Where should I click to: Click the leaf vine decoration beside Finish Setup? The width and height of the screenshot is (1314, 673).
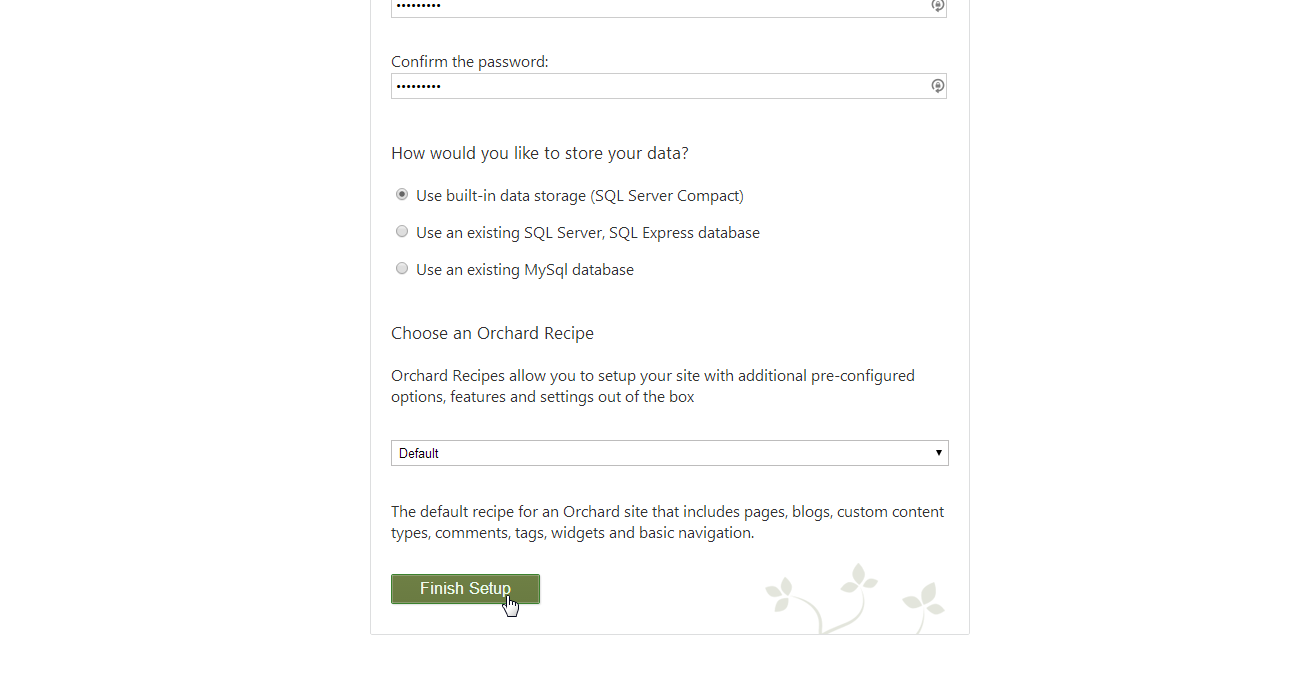(855, 598)
